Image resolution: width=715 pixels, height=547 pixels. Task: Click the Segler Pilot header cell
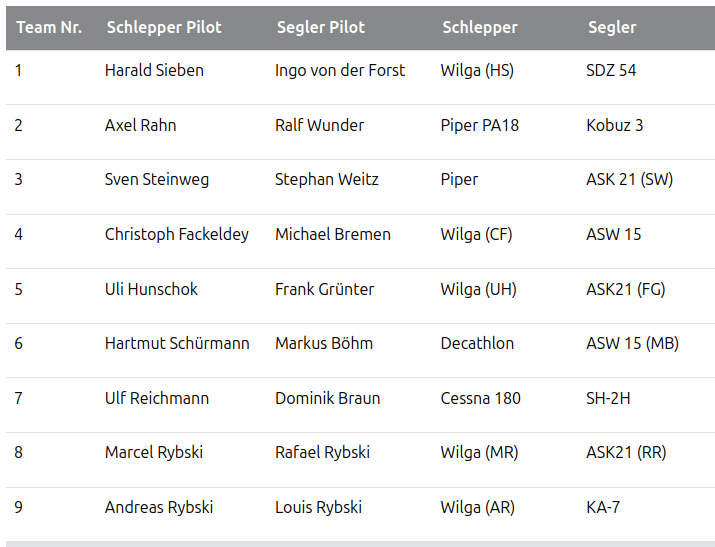321,27
